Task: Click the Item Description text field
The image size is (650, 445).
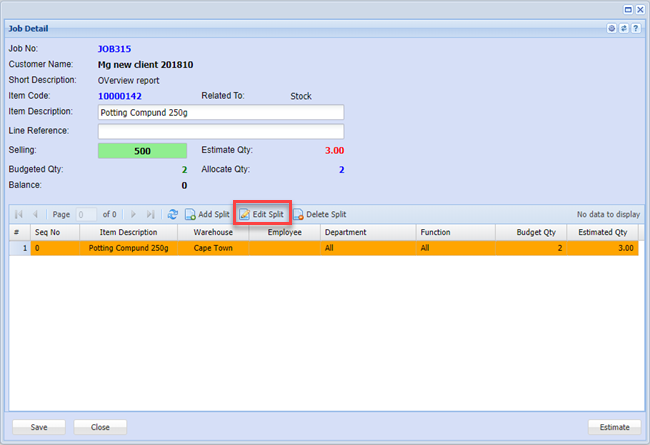Action: coord(220,113)
